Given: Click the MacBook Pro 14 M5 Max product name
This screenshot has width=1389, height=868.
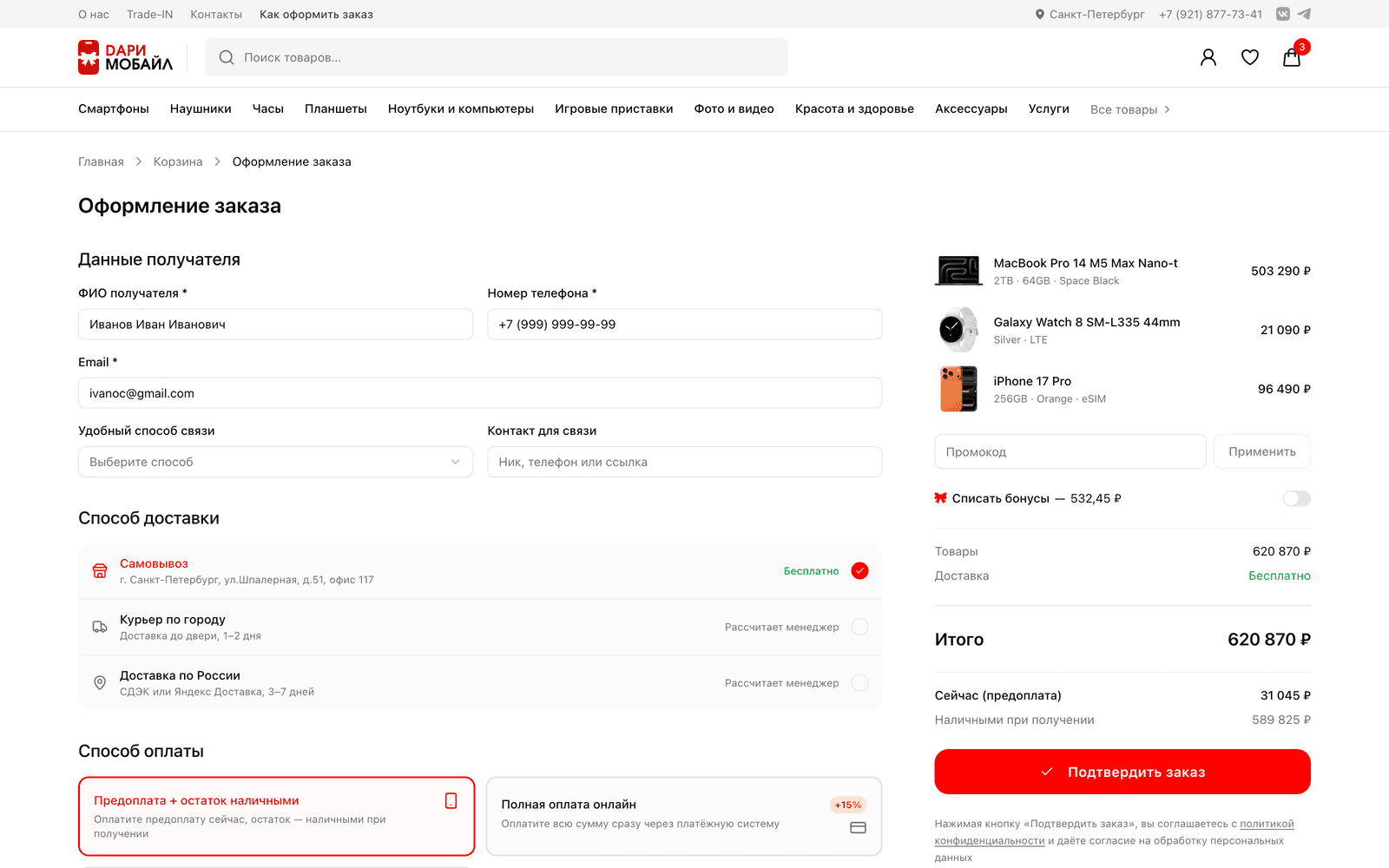Looking at the screenshot, I should [1085, 263].
